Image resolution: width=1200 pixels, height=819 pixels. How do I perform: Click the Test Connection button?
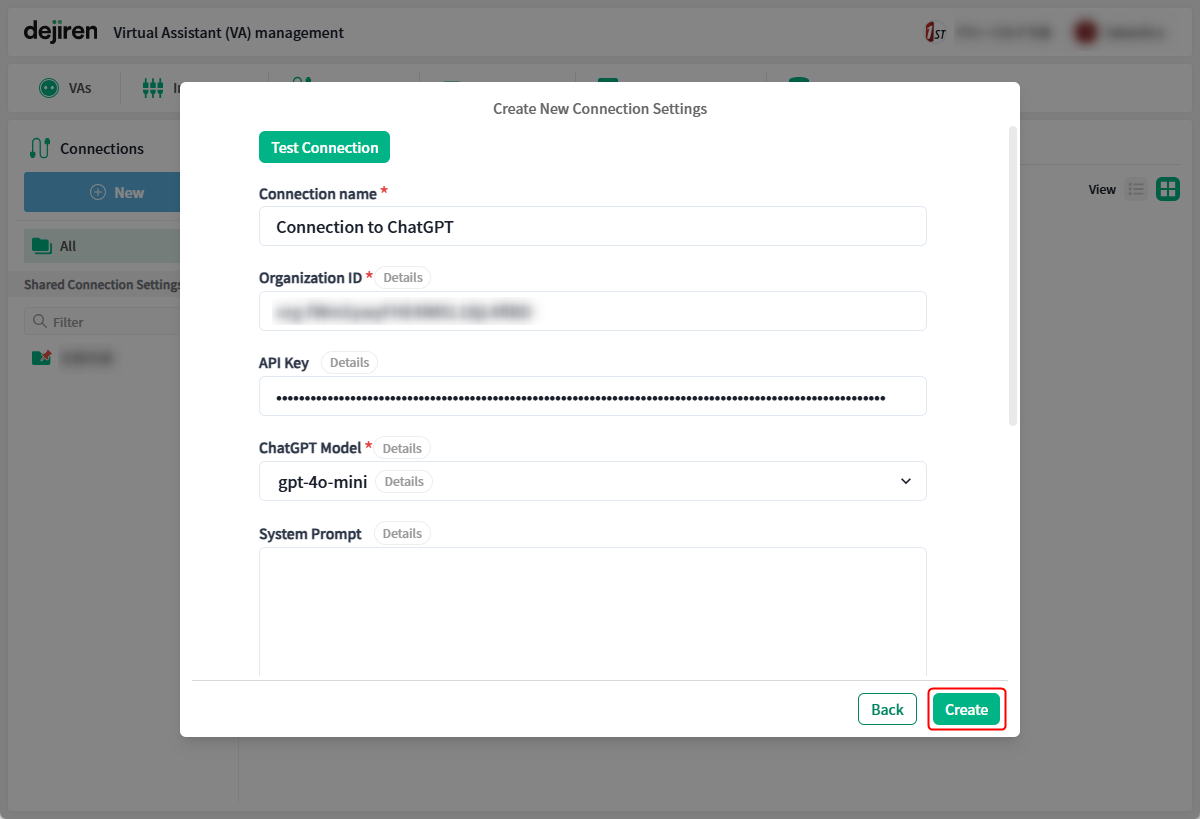click(x=324, y=147)
